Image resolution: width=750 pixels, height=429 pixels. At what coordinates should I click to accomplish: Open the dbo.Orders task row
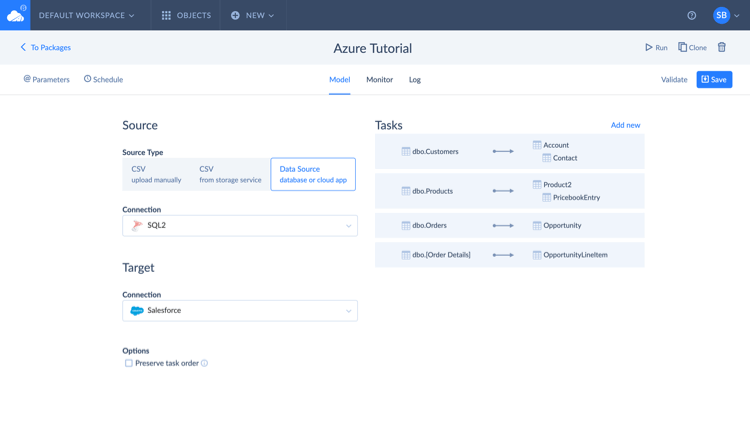click(x=509, y=225)
